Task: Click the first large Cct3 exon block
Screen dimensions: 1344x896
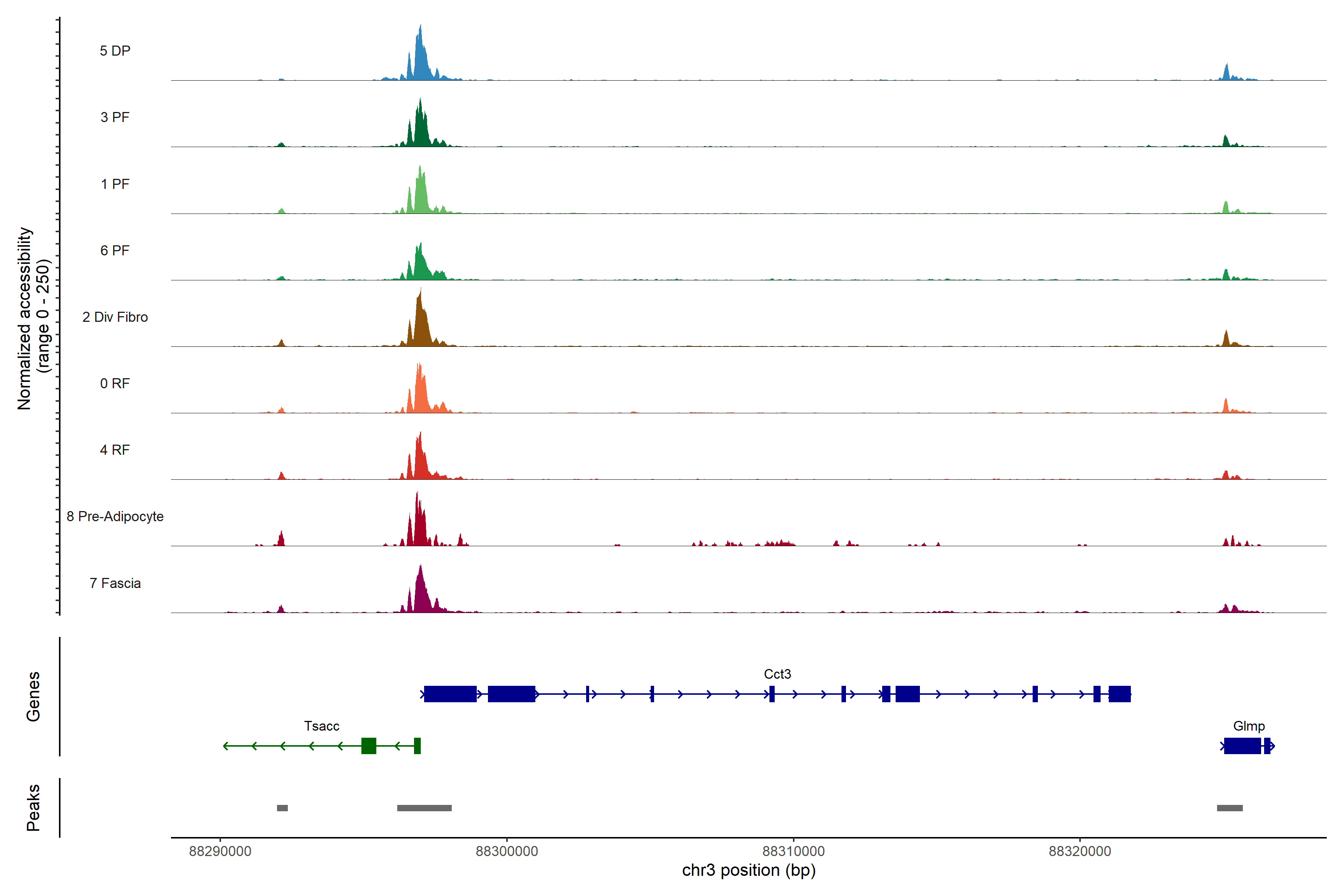Action: click(450, 694)
